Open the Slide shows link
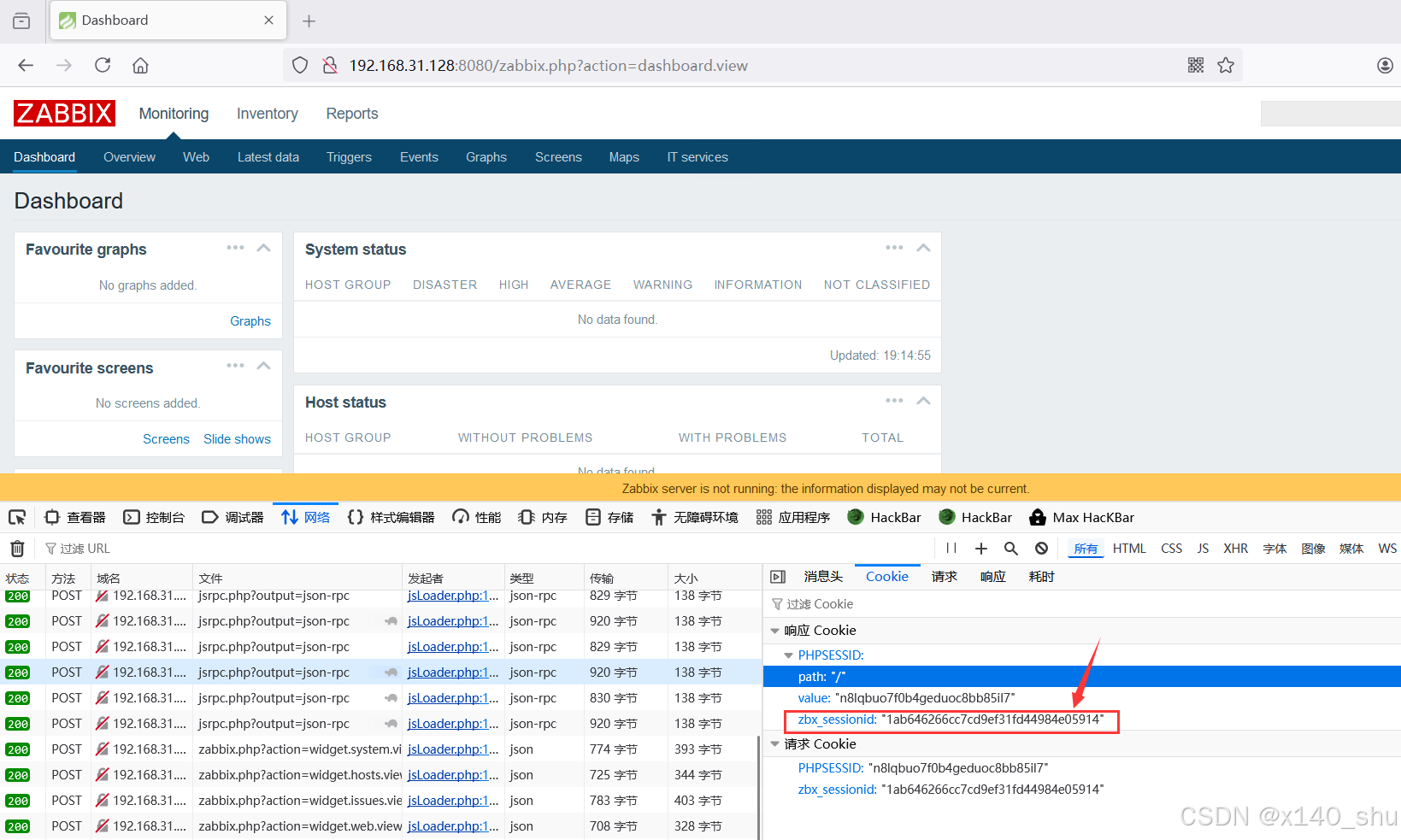1401x840 pixels. click(237, 439)
